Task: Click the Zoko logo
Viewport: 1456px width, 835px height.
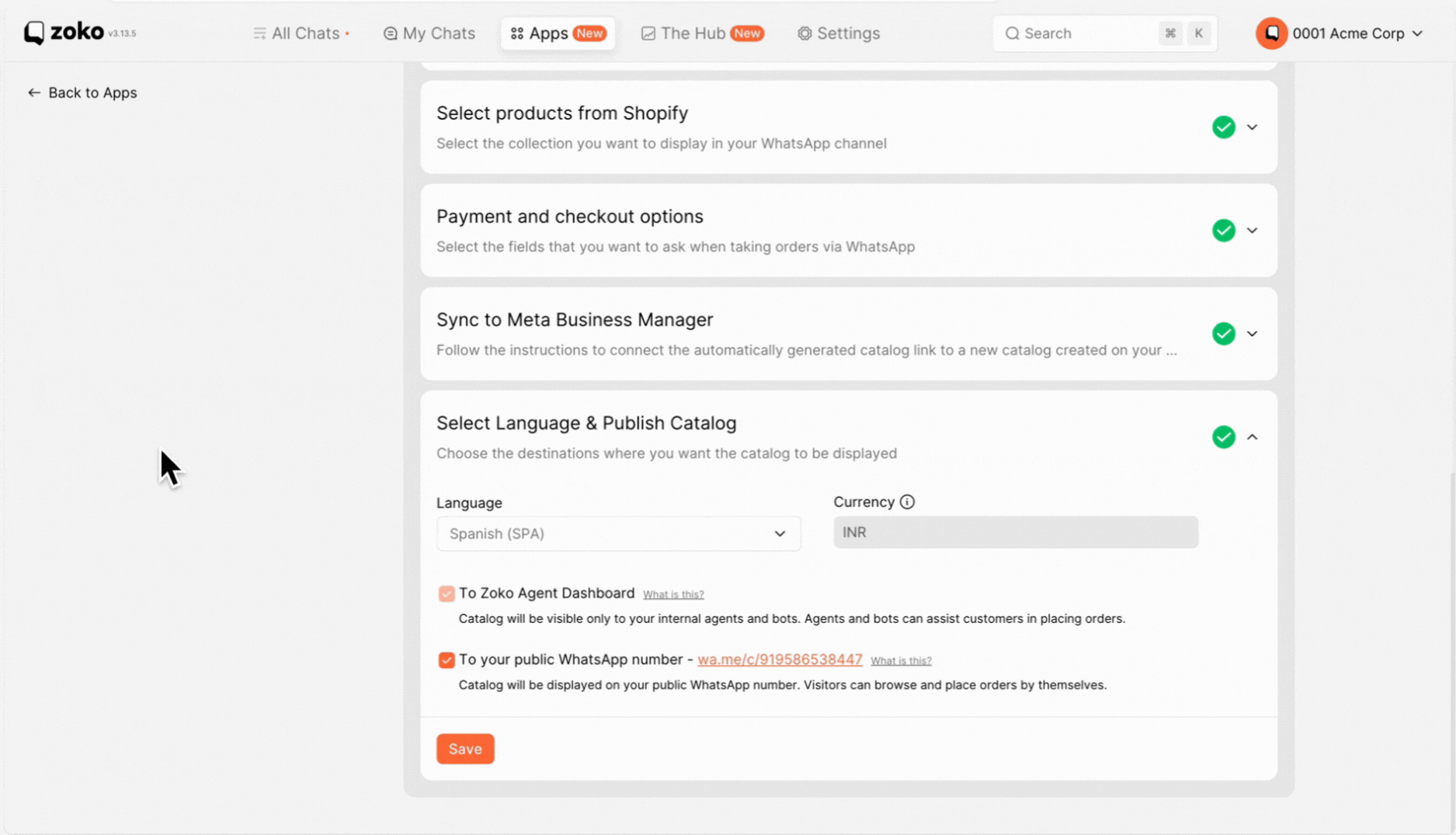Action: 64,33
